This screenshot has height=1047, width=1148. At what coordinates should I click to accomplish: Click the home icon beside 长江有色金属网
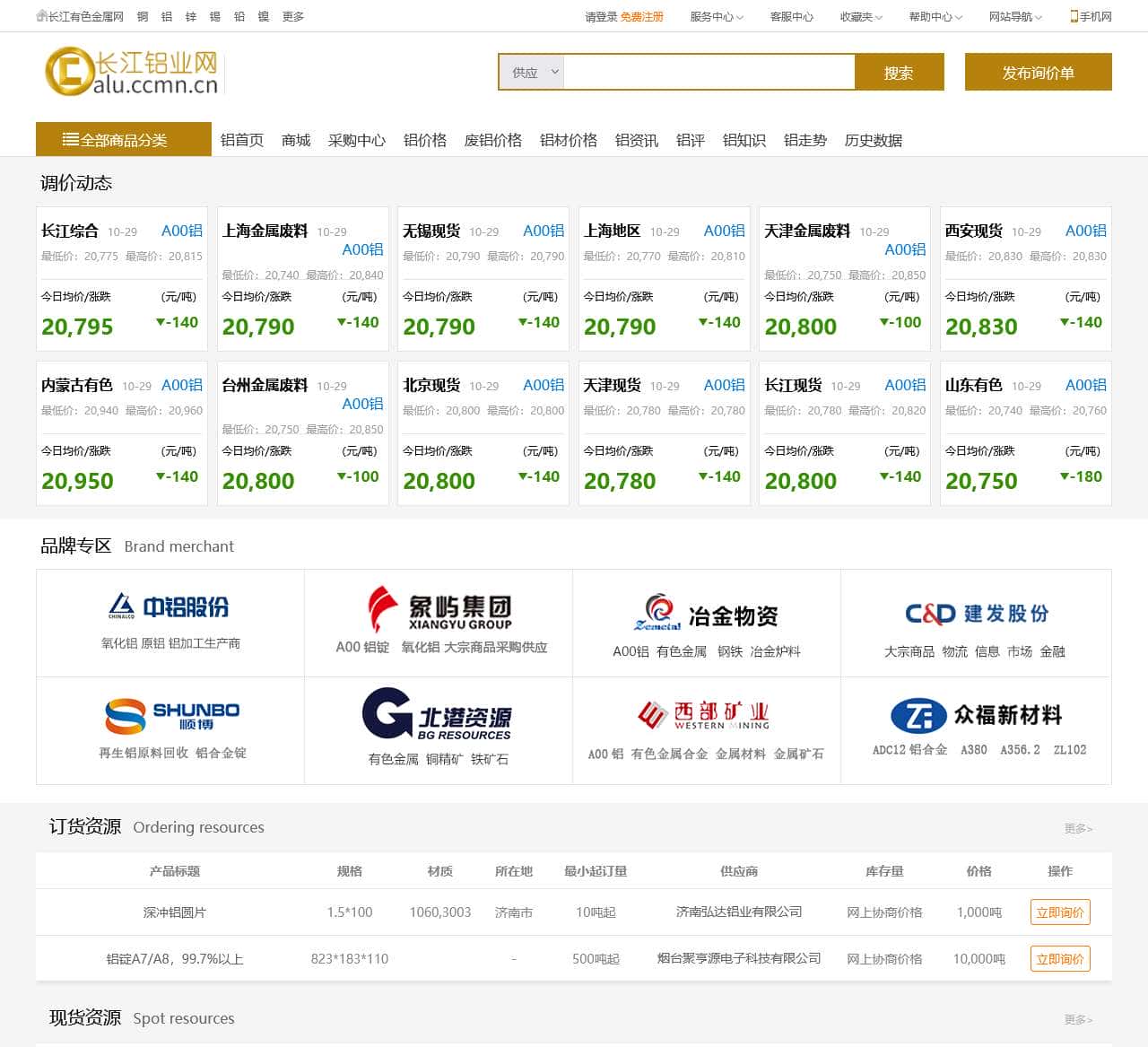[x=39, y=15]
